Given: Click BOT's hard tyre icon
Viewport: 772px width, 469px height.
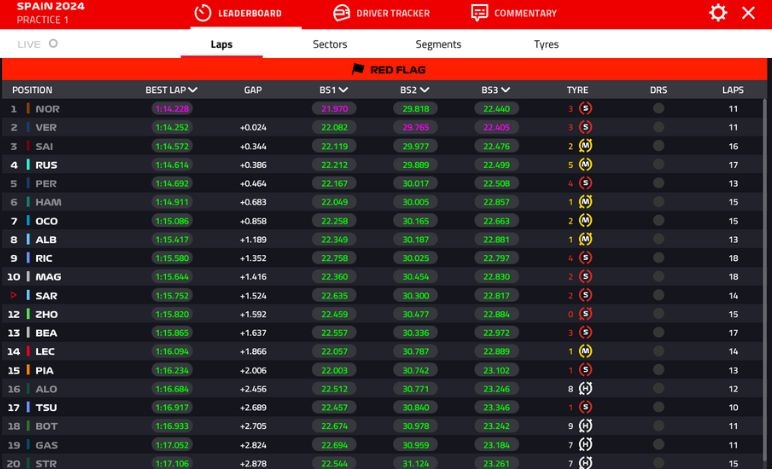Looking at the screenshot, I should coord(586,425).
